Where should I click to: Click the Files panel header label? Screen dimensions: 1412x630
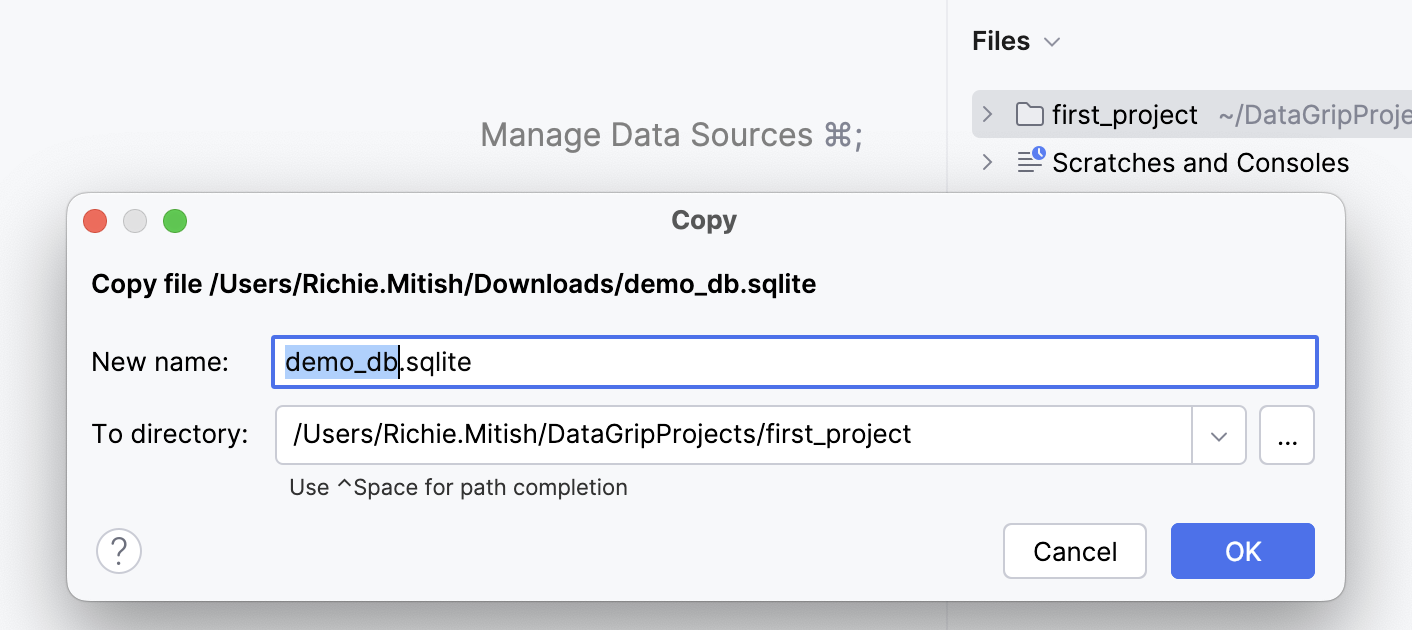point(1000,41)
